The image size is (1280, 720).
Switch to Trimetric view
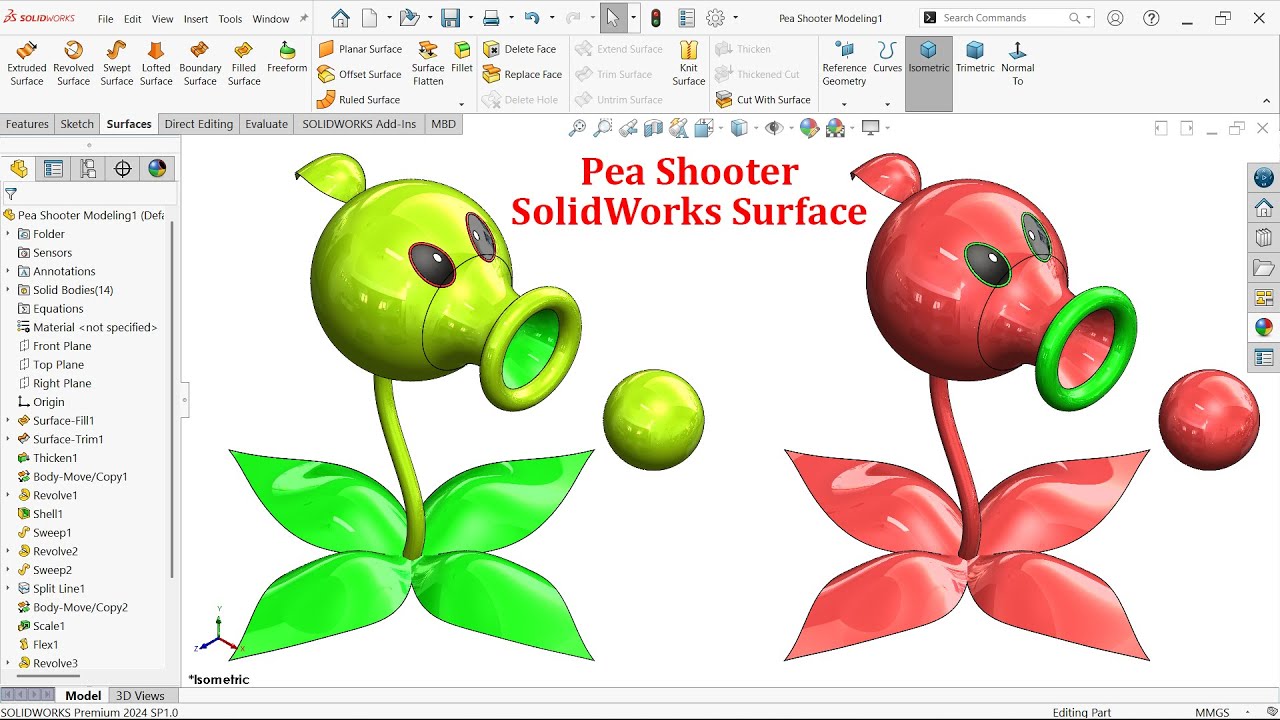tap(975, 58)
